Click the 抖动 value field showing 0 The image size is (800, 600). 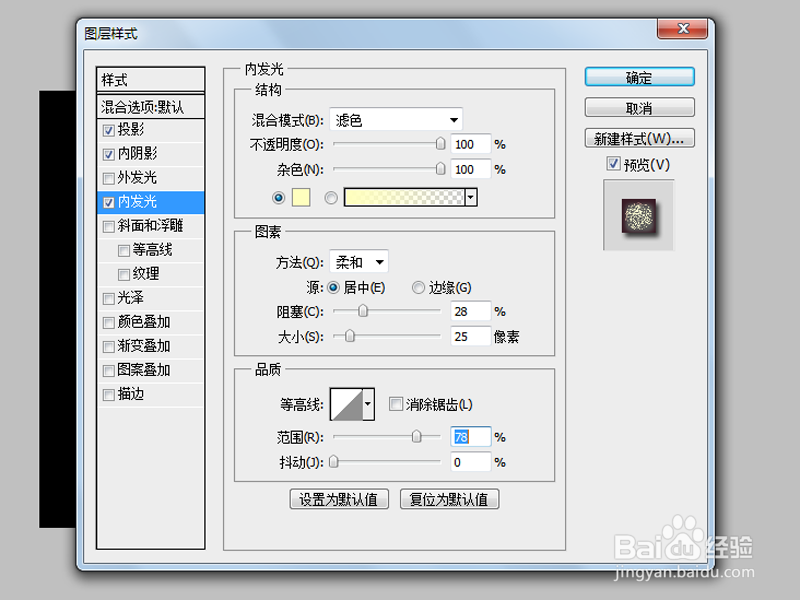pos(470,462)
